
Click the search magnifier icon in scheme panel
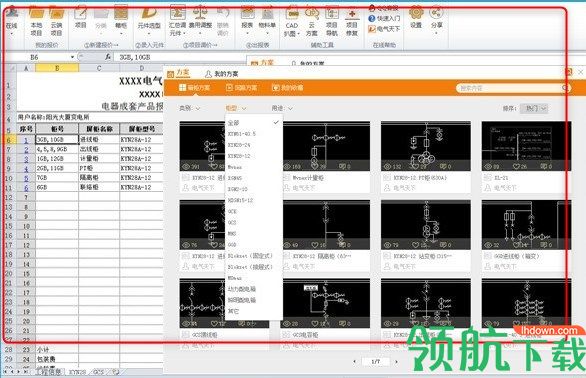pyautogui.click(x=565, y=88)
